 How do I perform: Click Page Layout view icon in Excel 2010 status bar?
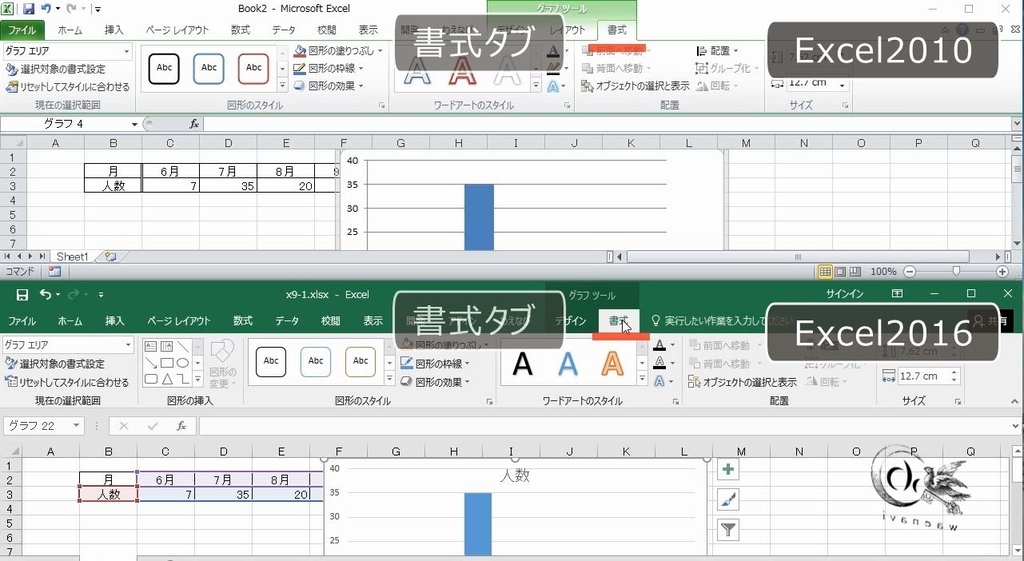840,272
